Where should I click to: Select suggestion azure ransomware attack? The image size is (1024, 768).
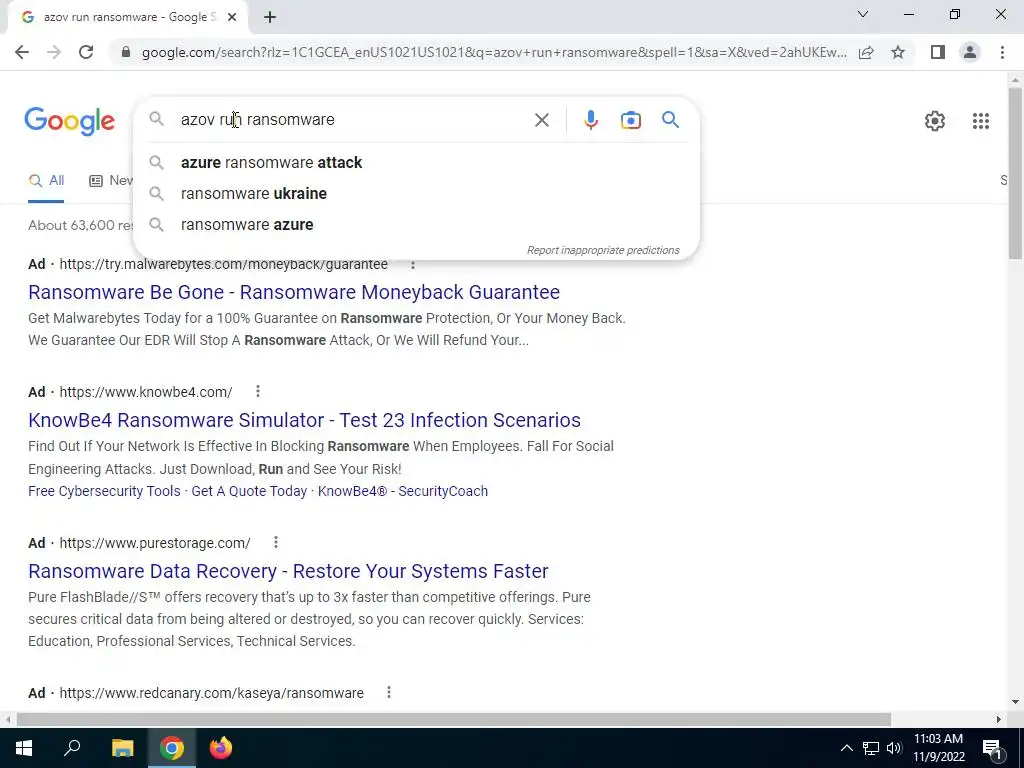416,163
